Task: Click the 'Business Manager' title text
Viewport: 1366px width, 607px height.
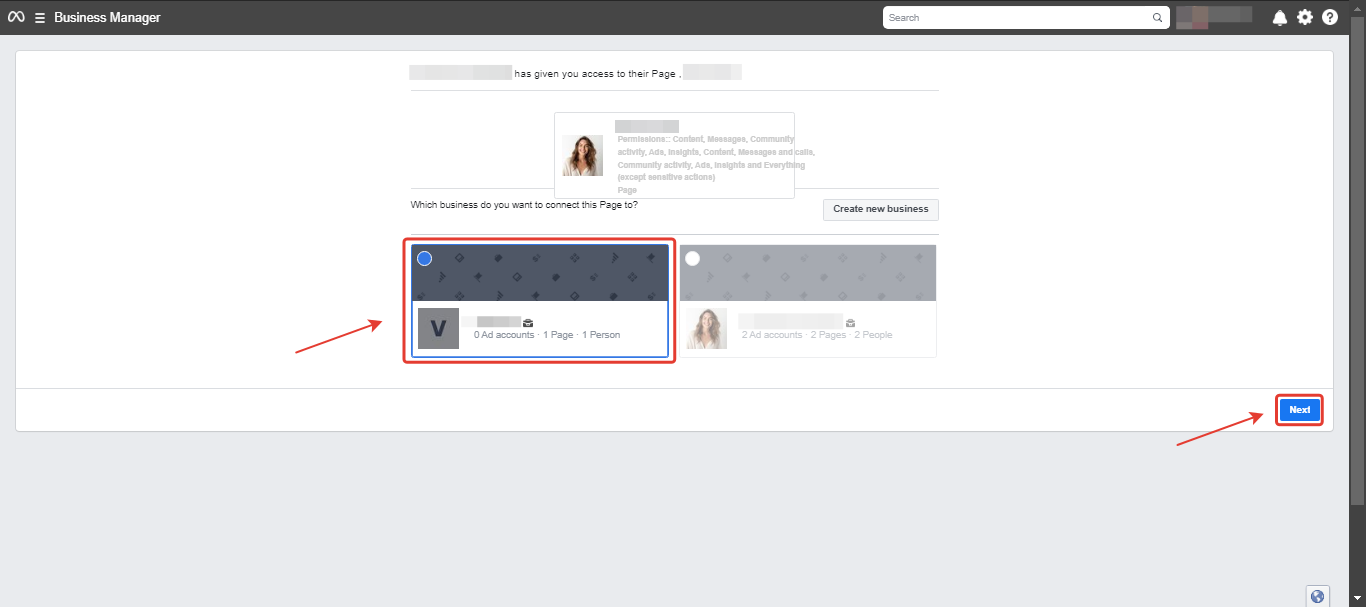Action: [x=107, y=18]
